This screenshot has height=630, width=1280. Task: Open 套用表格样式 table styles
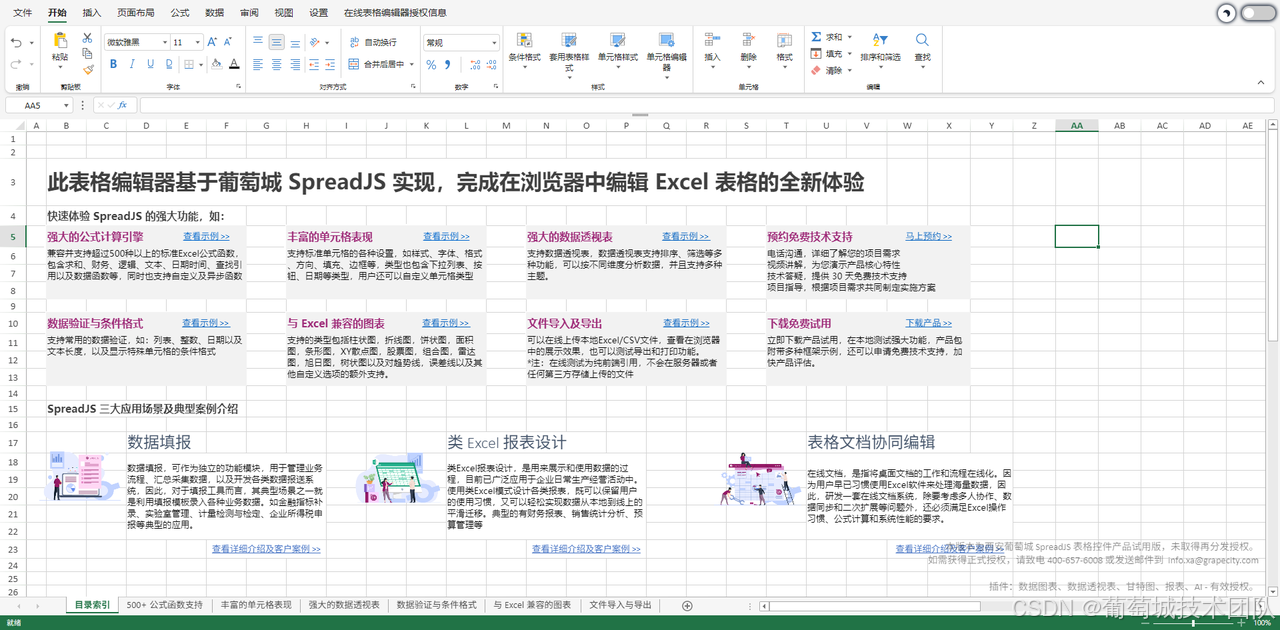pos(569,57)
